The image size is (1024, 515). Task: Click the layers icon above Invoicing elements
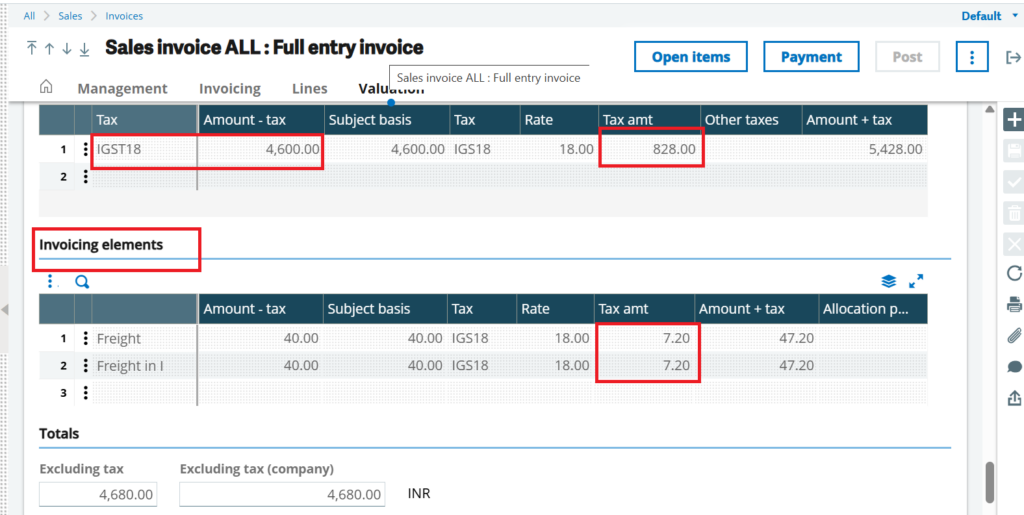888,281
